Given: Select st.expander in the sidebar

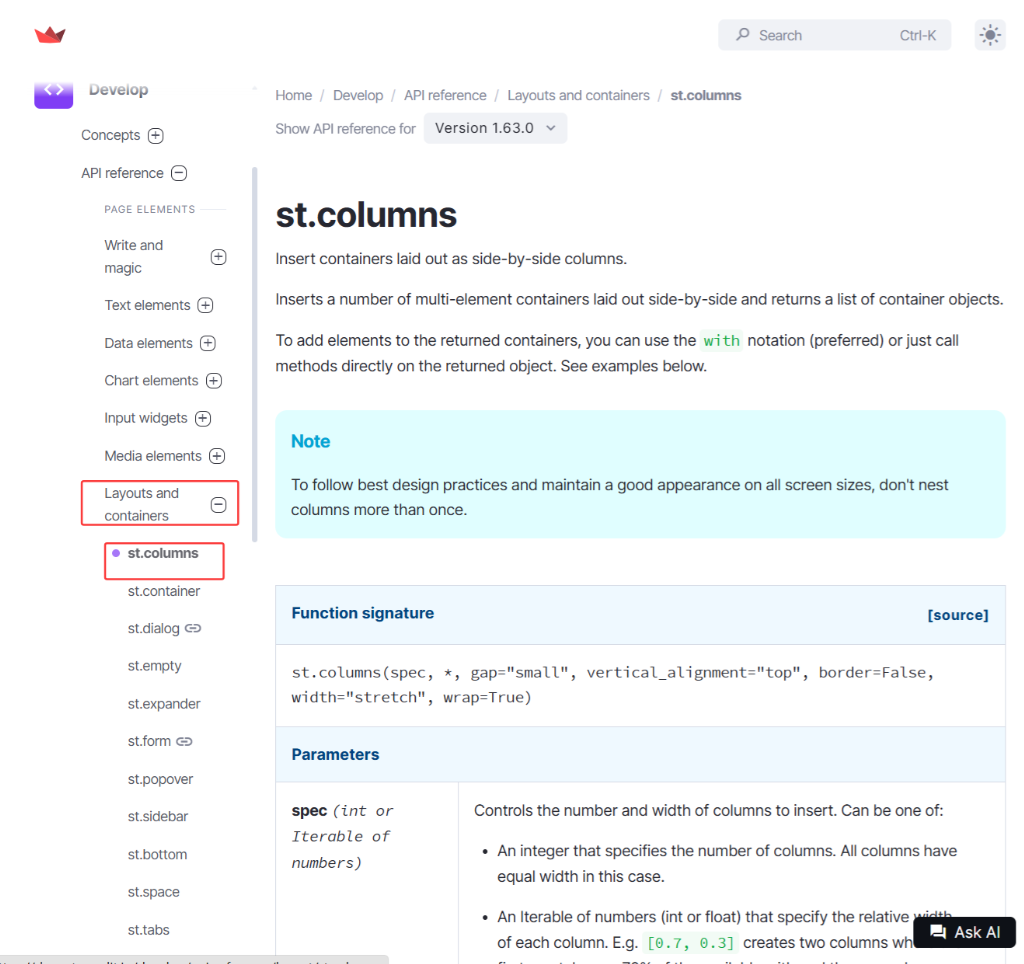Looking at the screenshot, I should coord(164,704).
